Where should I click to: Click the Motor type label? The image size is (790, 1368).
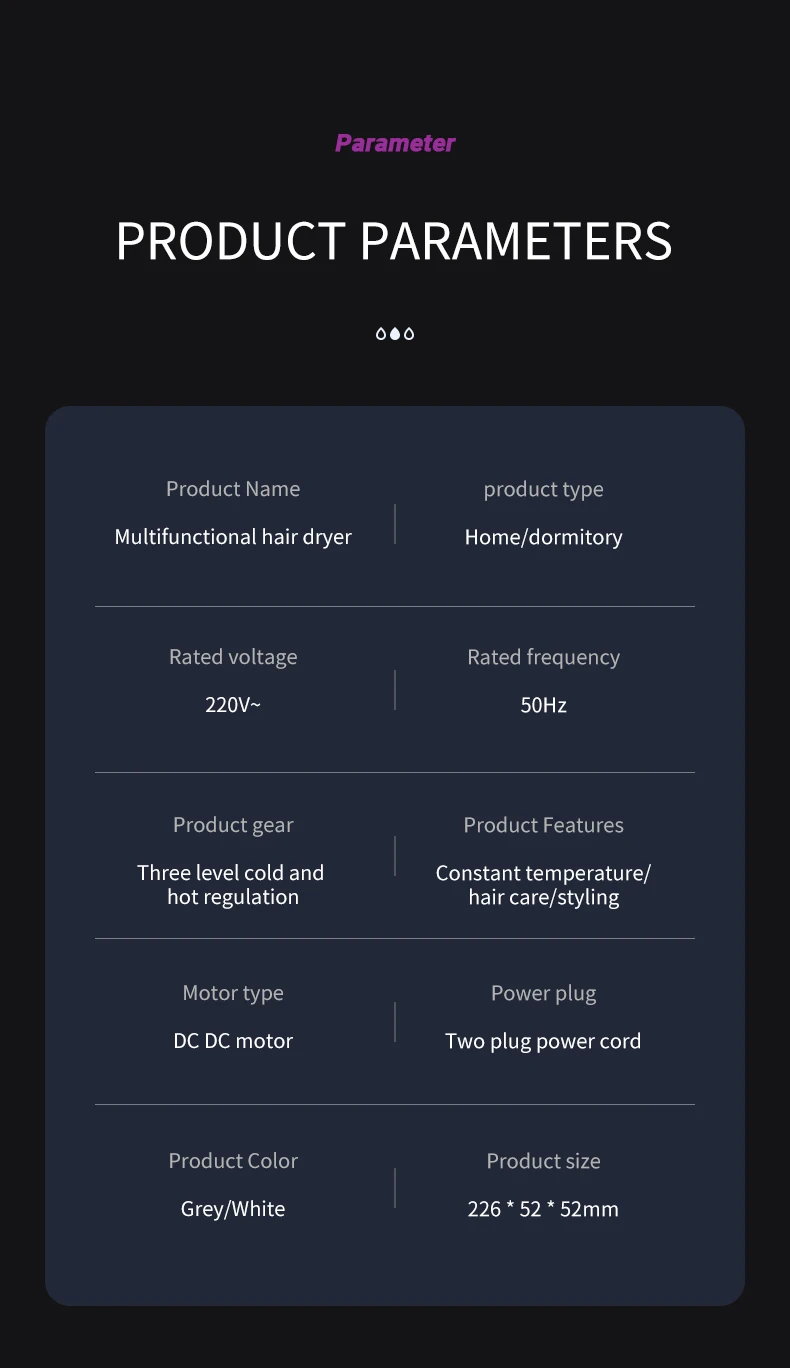tap(233, 993)
